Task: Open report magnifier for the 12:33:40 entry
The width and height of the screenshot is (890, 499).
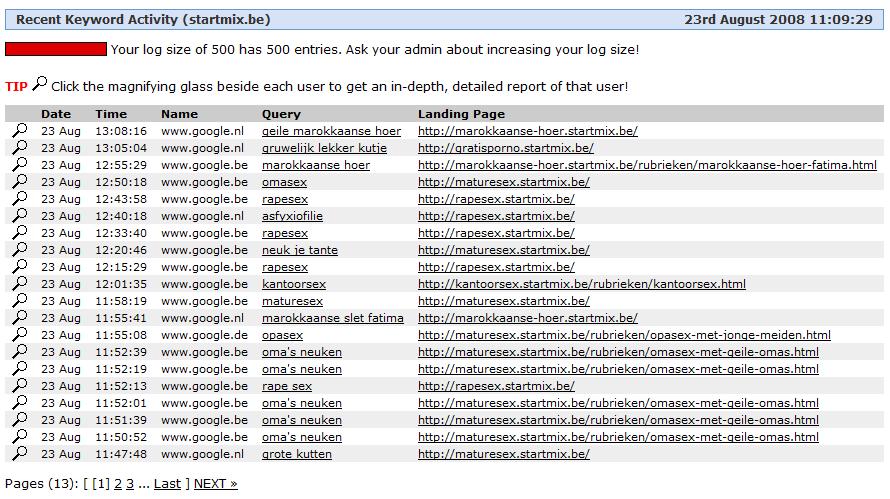Action: coord(19,233)
